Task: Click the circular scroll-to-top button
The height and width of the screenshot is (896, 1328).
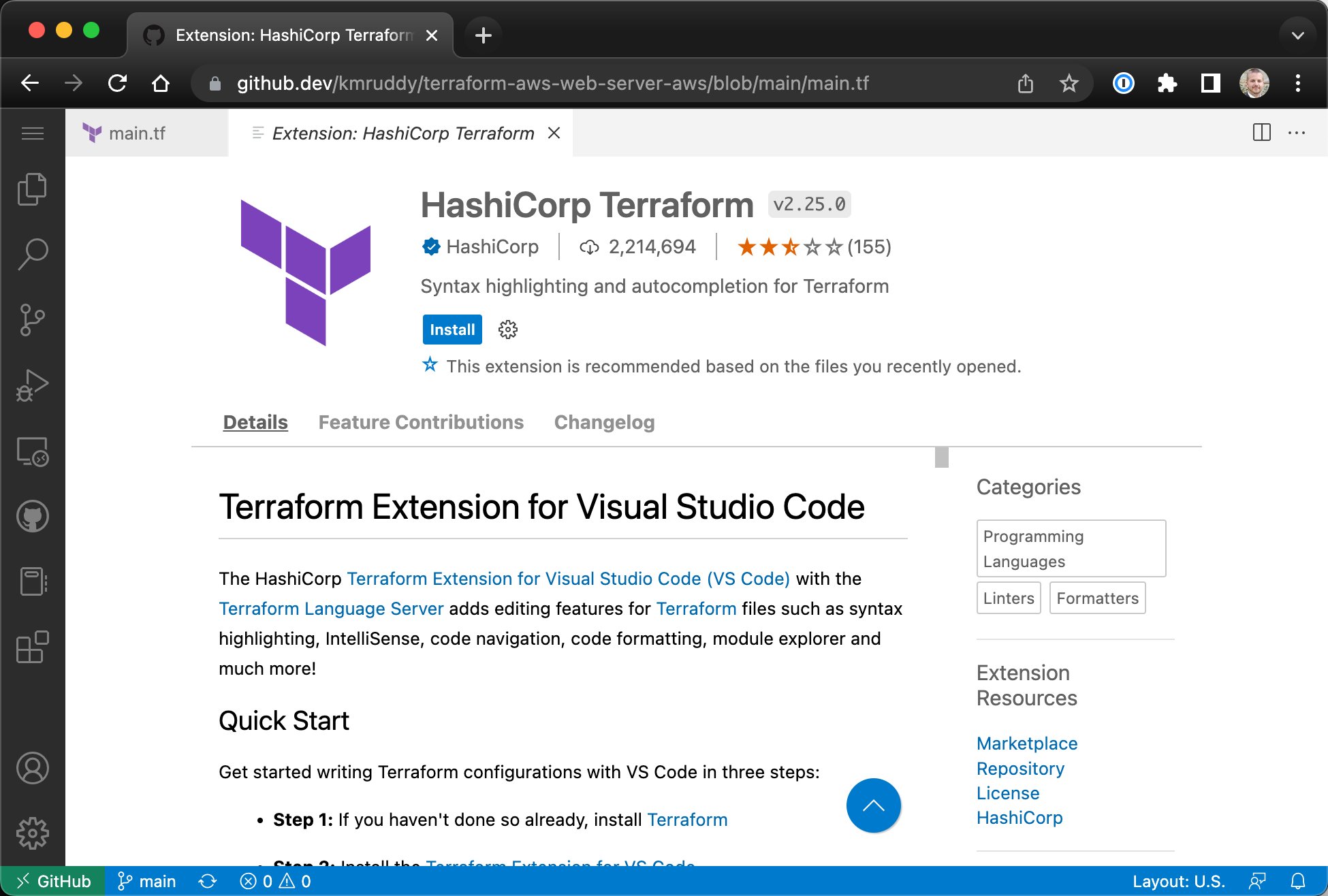Action: click(873, 805)
